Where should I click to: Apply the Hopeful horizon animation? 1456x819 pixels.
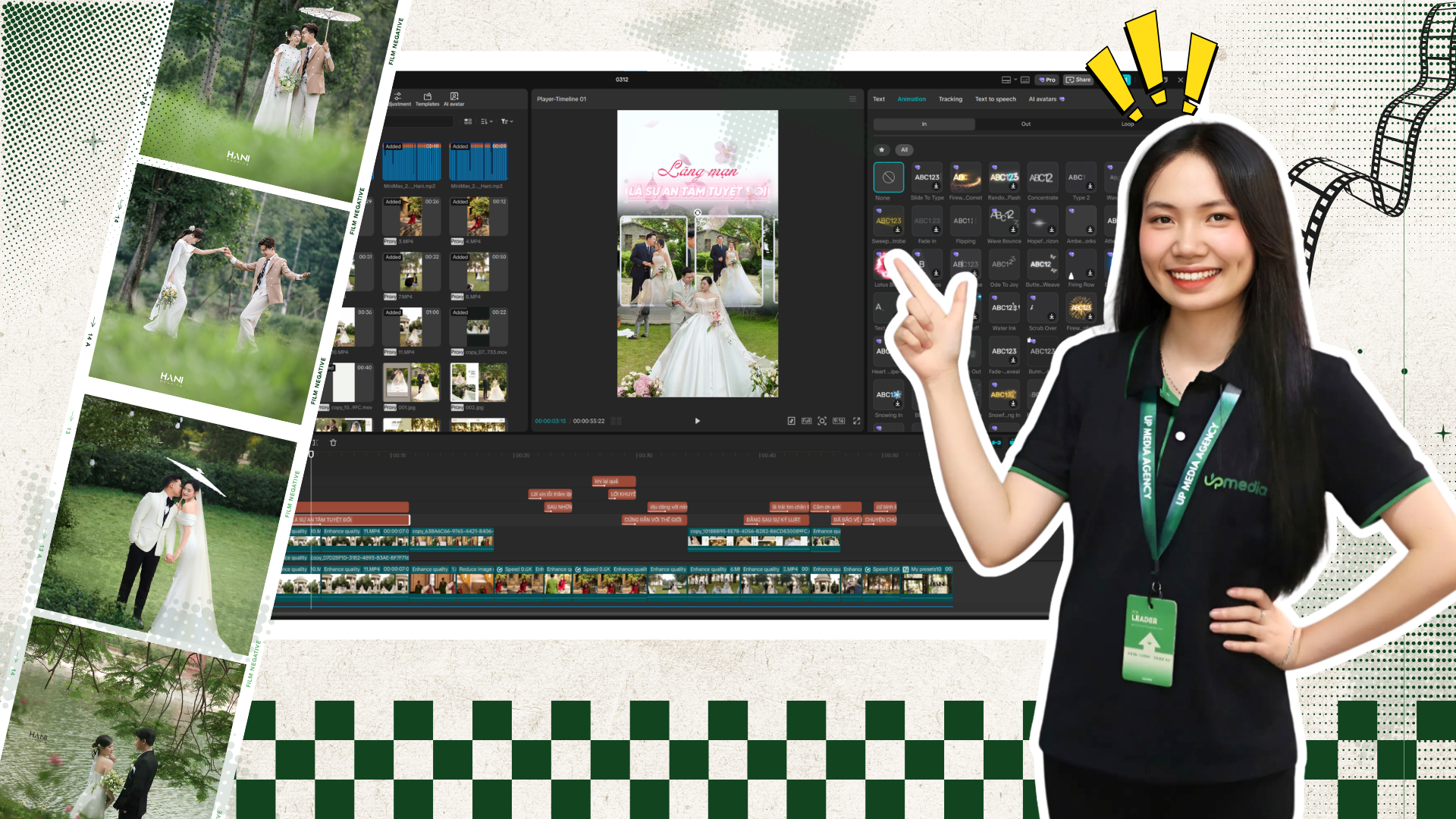tap(1043, 221)
